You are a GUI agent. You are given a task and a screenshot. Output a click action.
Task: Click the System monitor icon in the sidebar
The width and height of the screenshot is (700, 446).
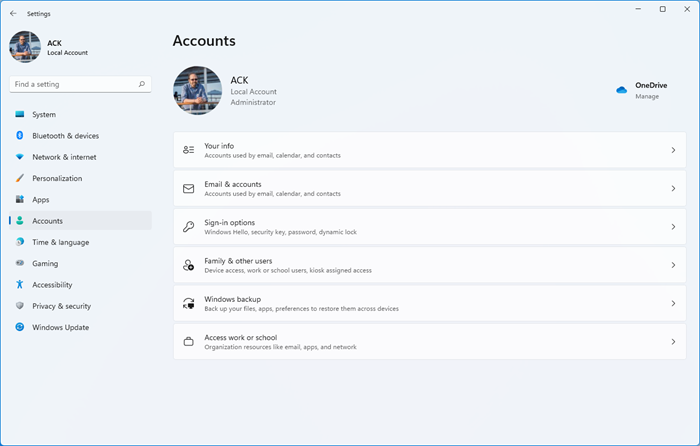tap(20, 114)
